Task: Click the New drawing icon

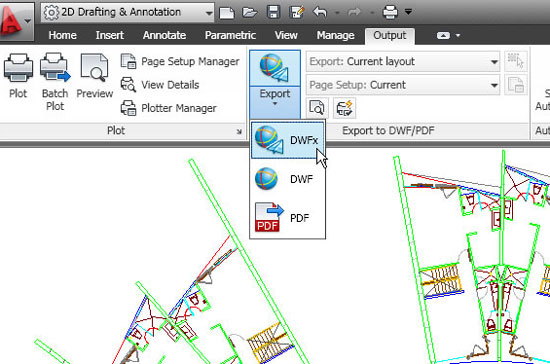Action: click(x=227, y=13)
